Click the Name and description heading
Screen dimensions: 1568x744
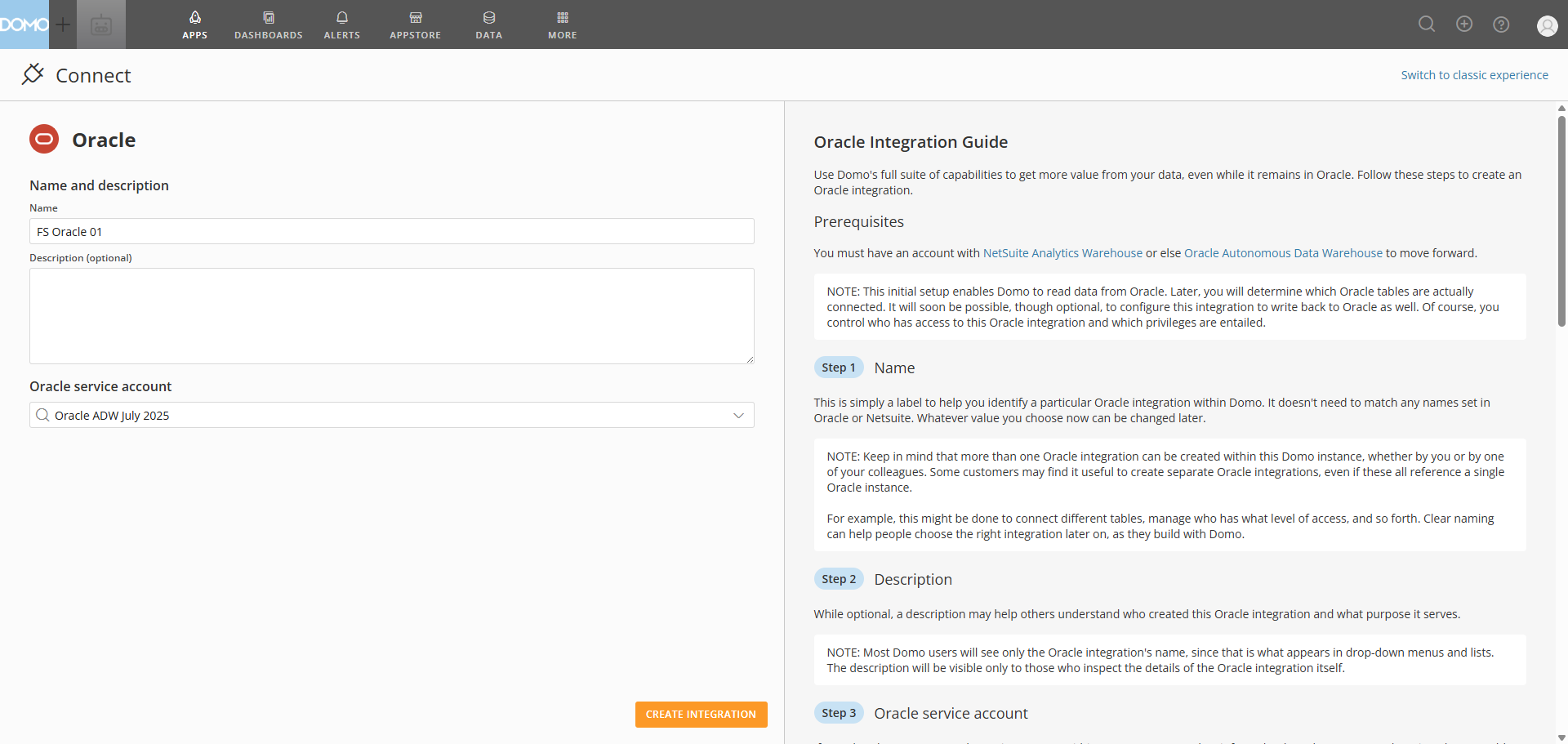(x=99, y=185)
